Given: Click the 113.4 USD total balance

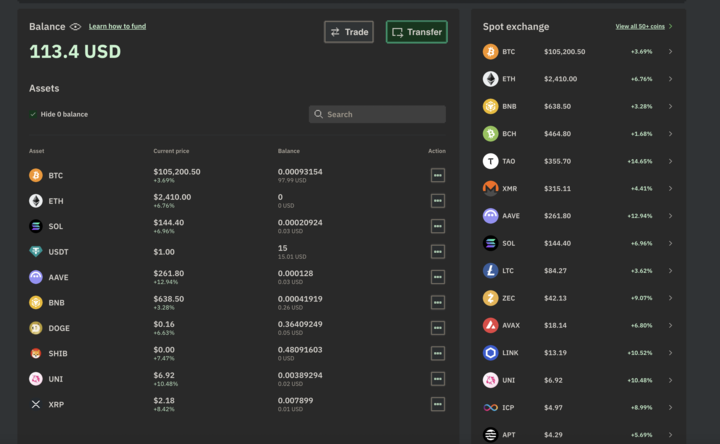Looking at the screenshot, I should 75,51.
